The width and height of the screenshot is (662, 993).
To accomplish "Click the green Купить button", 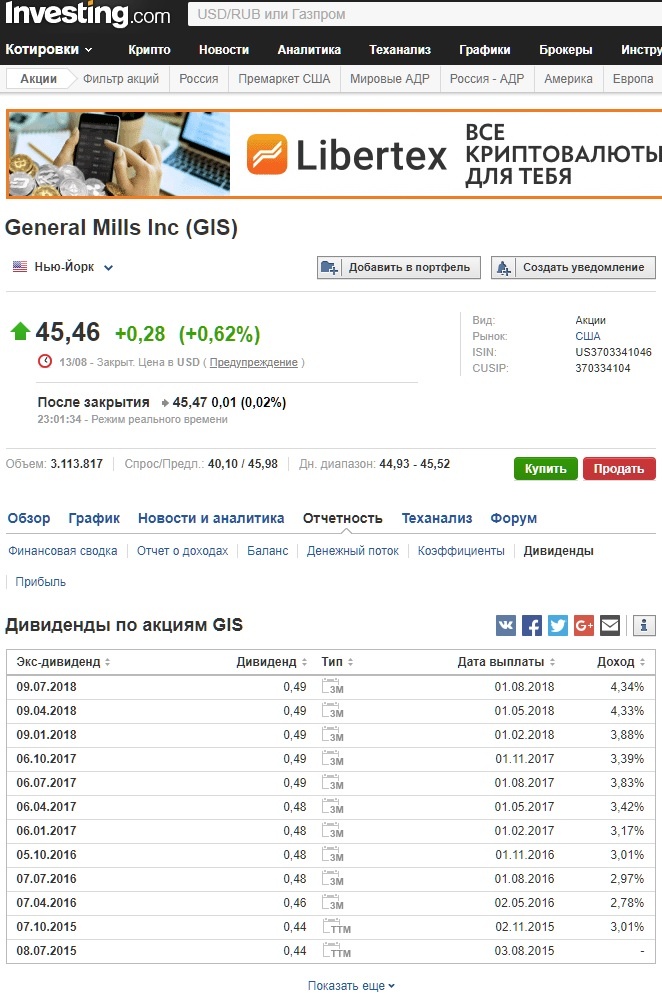I will (545, 469).
